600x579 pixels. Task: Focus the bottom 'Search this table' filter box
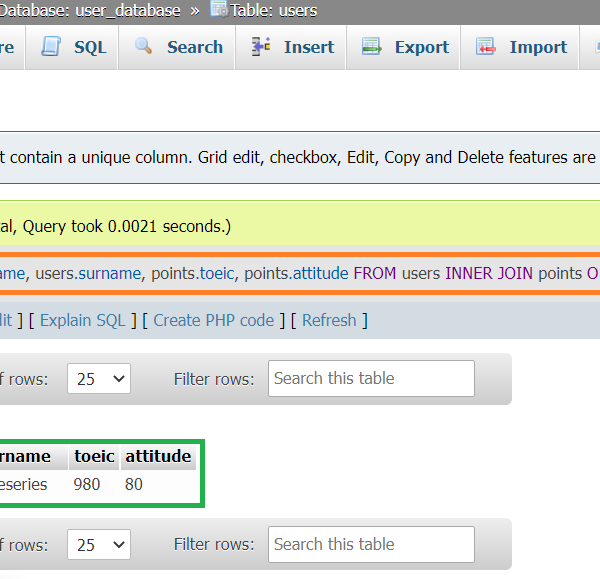pos(371,545)
